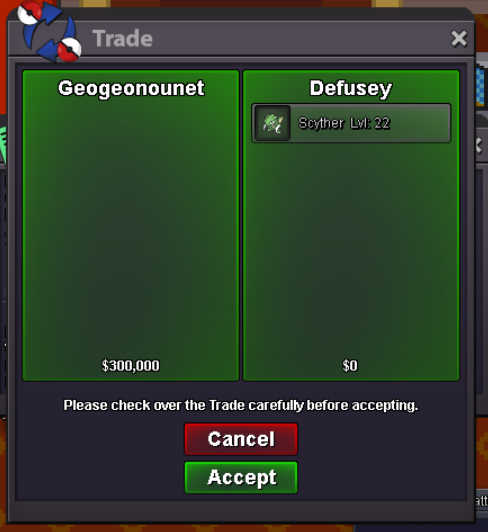This screenshot has width=488, height=532.
Task: Select the $300,000 money offer
Action: [131, 366]
